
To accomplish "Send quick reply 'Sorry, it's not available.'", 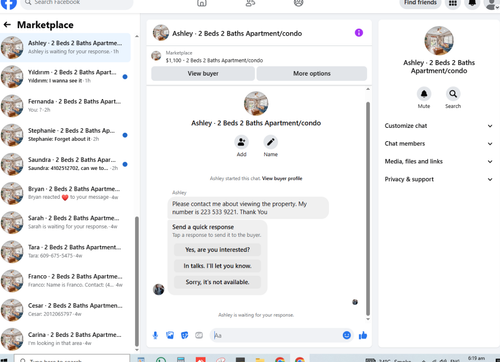I will point(217,282).
